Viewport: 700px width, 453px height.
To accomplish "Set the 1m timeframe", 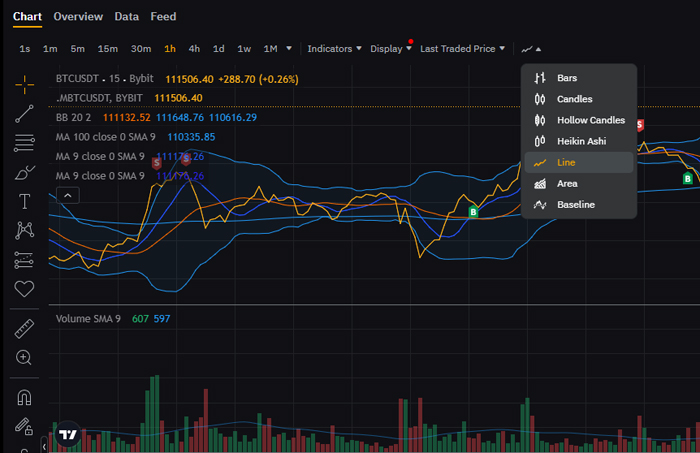I will pyautogui.click(x=50, y=49).
